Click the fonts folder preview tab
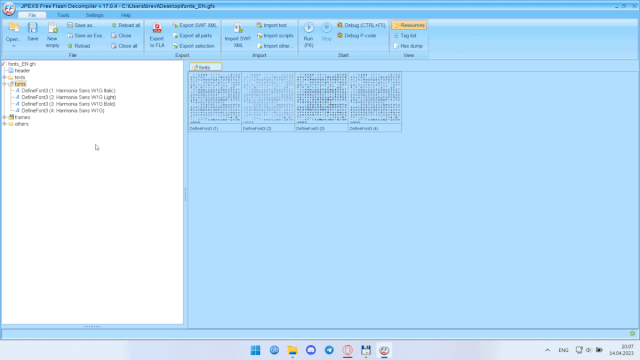 coord(205,67)
